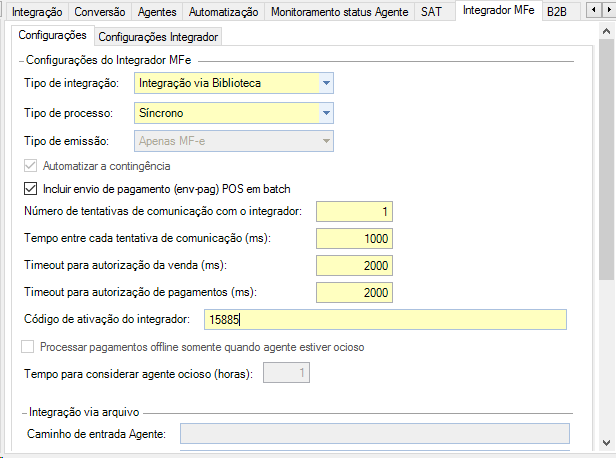Select Timeout para autorização de pagamentos field
This screenshot has height=458, width=616.
pos(354,293)
